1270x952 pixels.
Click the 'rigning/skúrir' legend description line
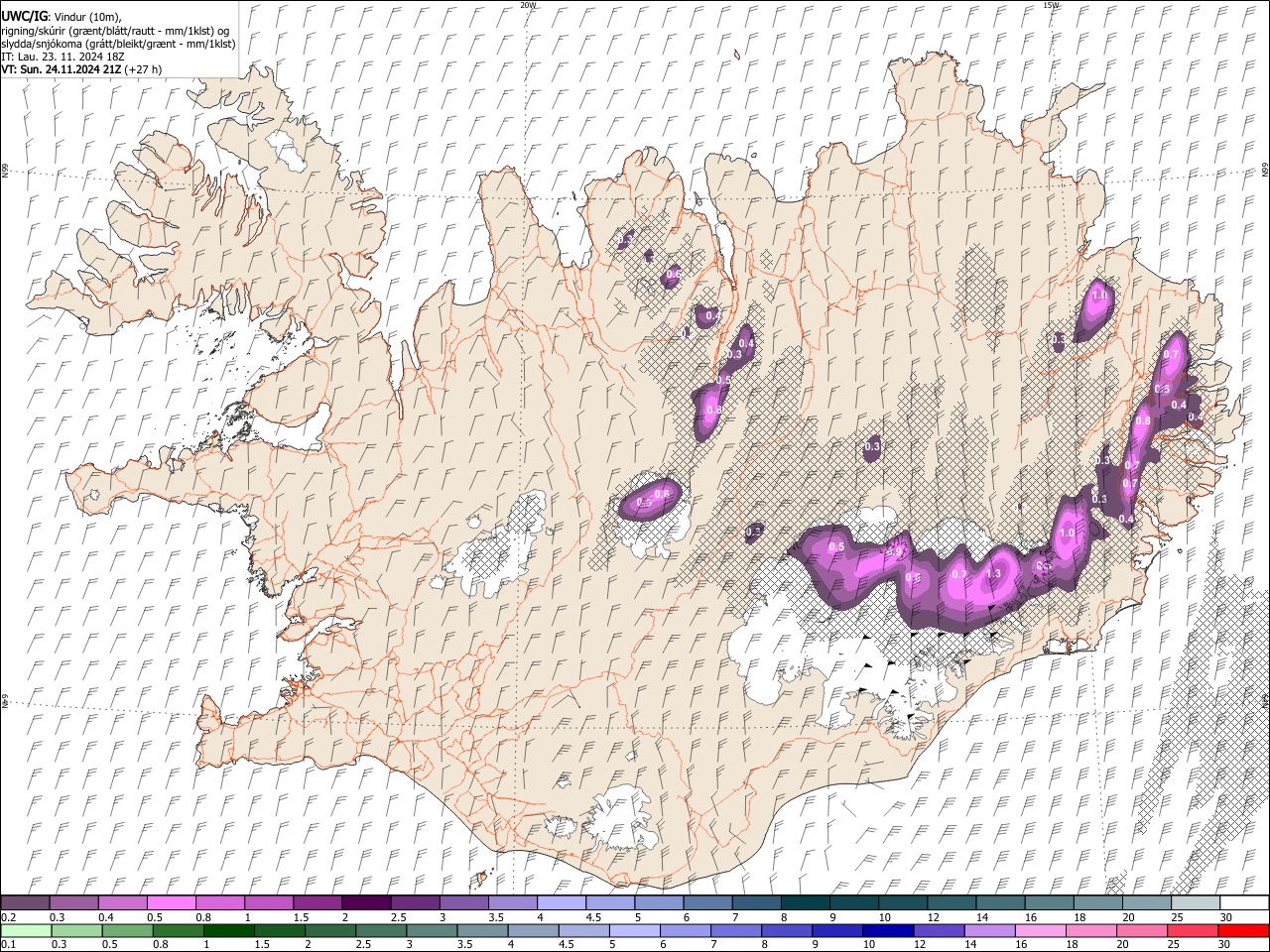(115, 30)
